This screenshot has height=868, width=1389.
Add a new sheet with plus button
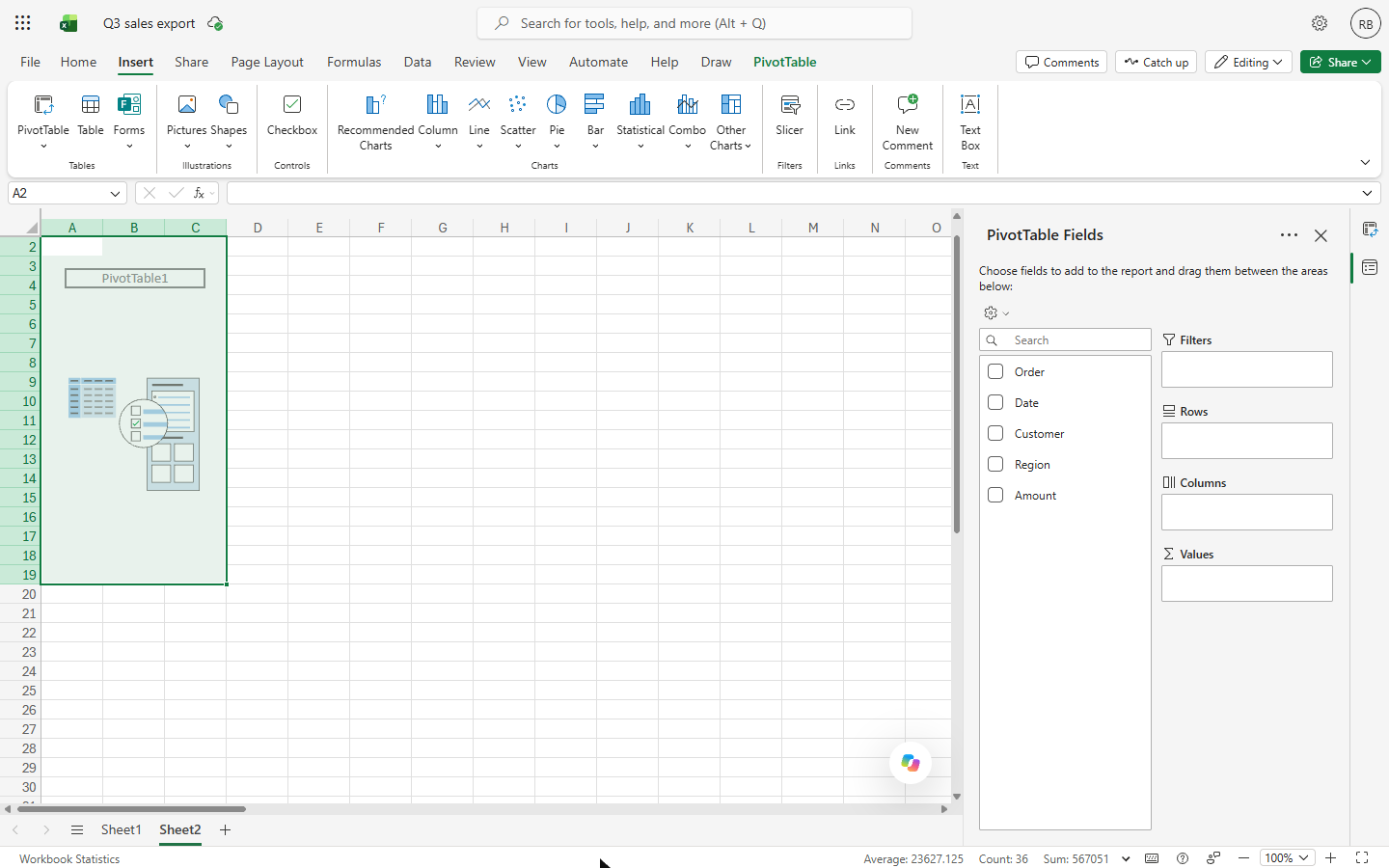(x=225, y=830)
